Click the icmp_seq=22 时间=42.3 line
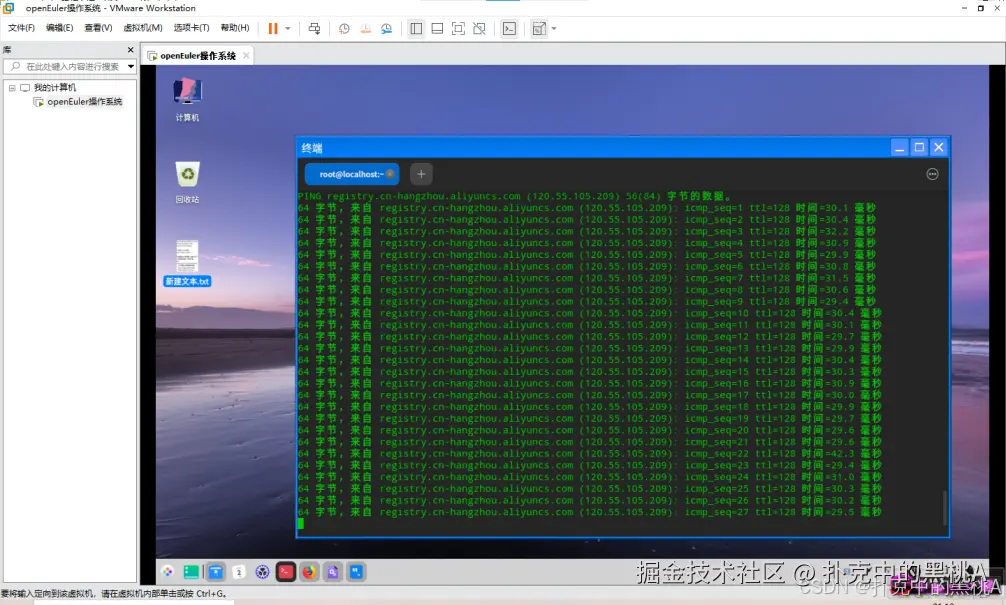Screen dimensions: 1006x605 [x=590, y=454]
